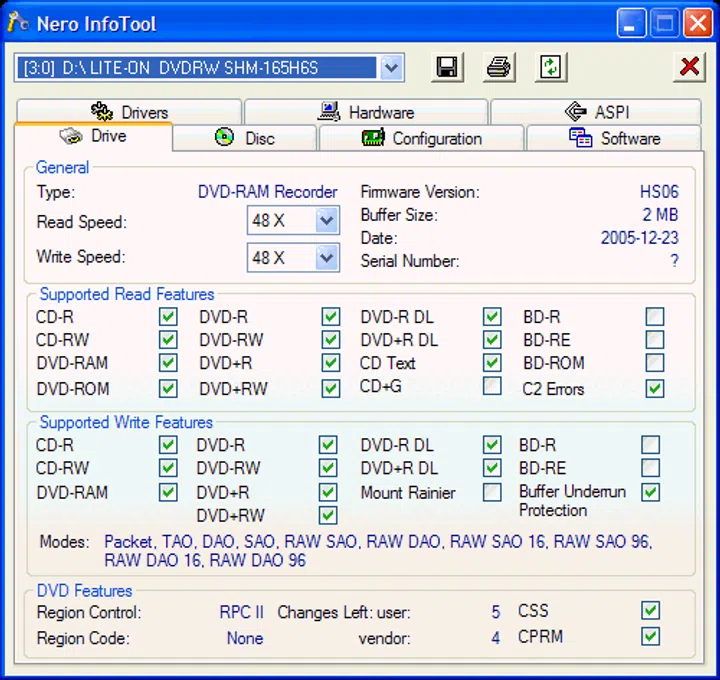This screenshot has width=720, height=680.
Task: Toggle DVD-R DL read checkbox
Action: (492, 317)
